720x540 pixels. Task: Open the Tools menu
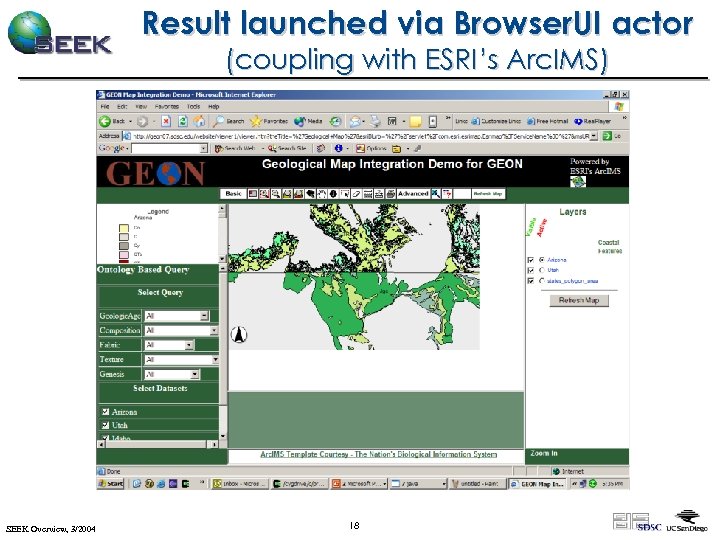(x=193, y=107)
